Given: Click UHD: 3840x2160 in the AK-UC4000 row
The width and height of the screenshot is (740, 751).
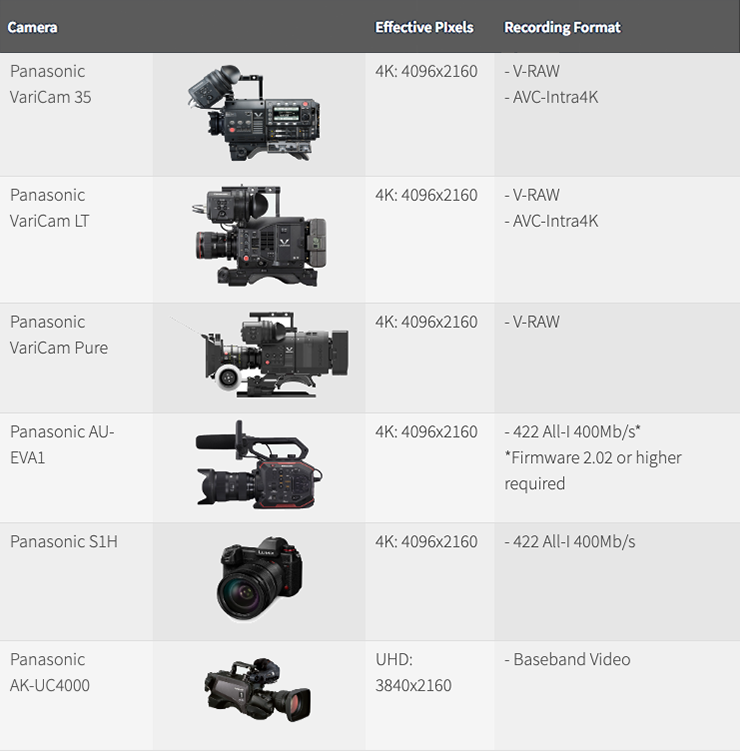Looking at the screenshot, I should tap(413, 672).
